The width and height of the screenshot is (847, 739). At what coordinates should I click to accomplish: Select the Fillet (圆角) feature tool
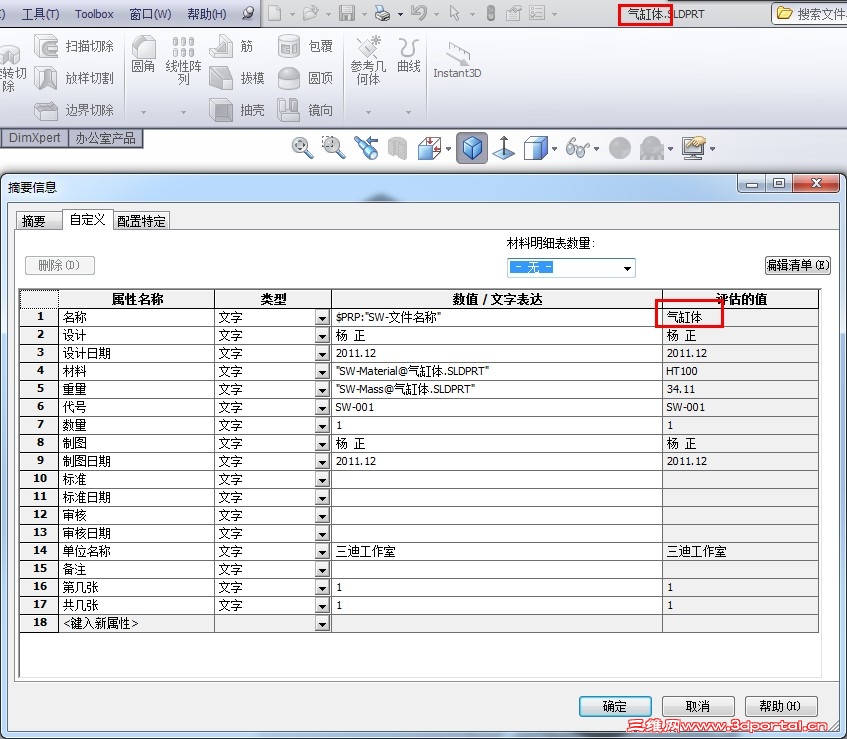click(x=141, y=57)
